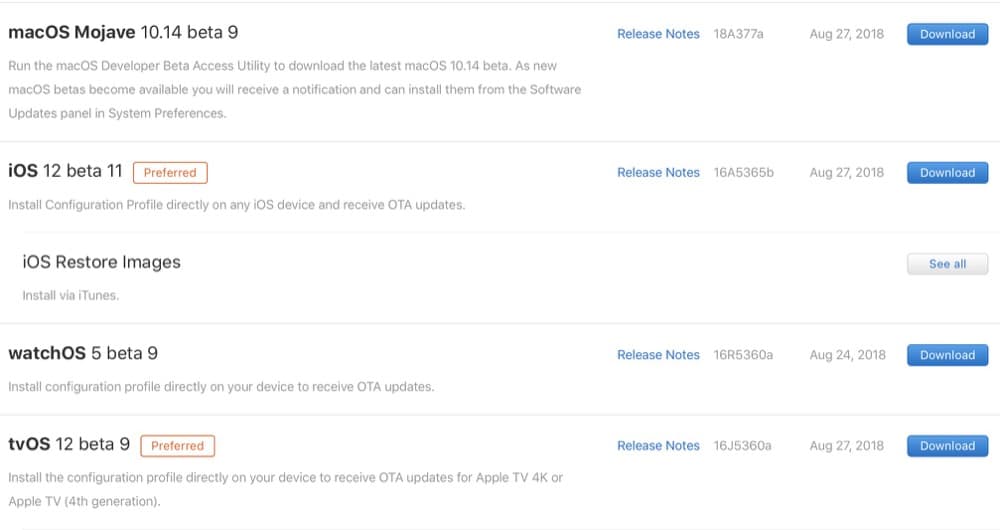The width and height of the screenshot is (1000, 530).
Task: Select the iOS Restore Images heading
Action: (x=101, y=262)
